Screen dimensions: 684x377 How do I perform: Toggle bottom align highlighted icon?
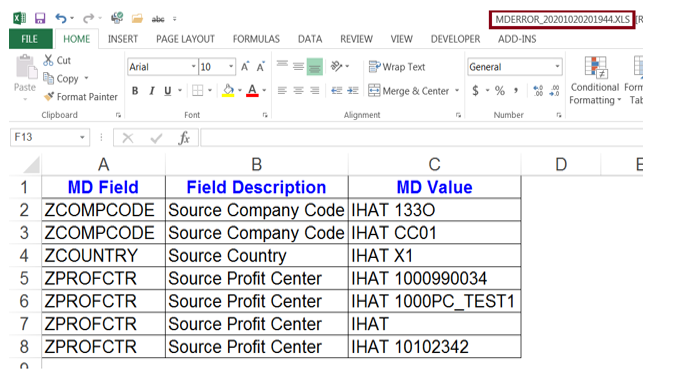(315, 66)
